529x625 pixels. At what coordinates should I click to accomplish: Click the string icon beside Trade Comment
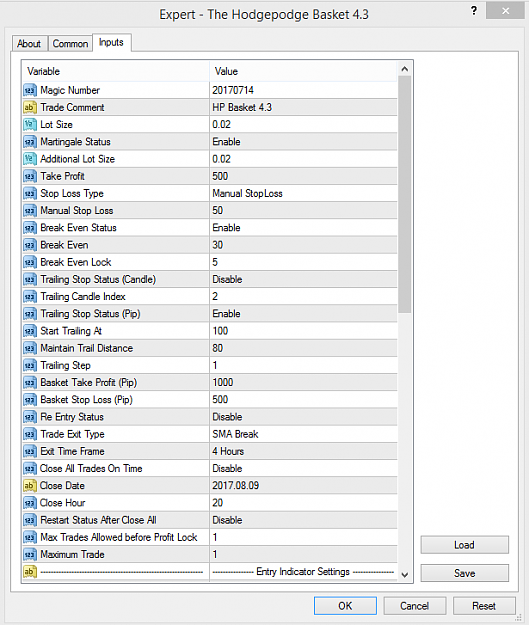coord(30,107)
